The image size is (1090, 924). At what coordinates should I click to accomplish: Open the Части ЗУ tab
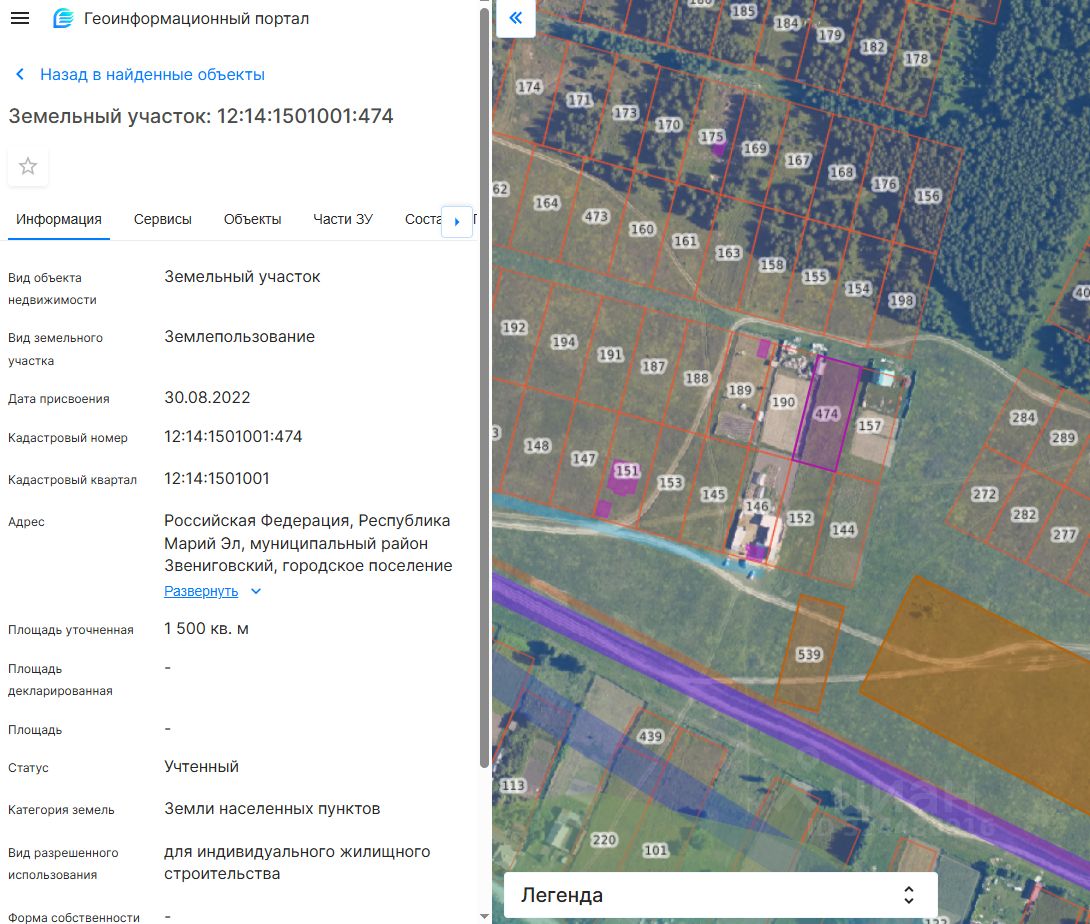[343, 219]
